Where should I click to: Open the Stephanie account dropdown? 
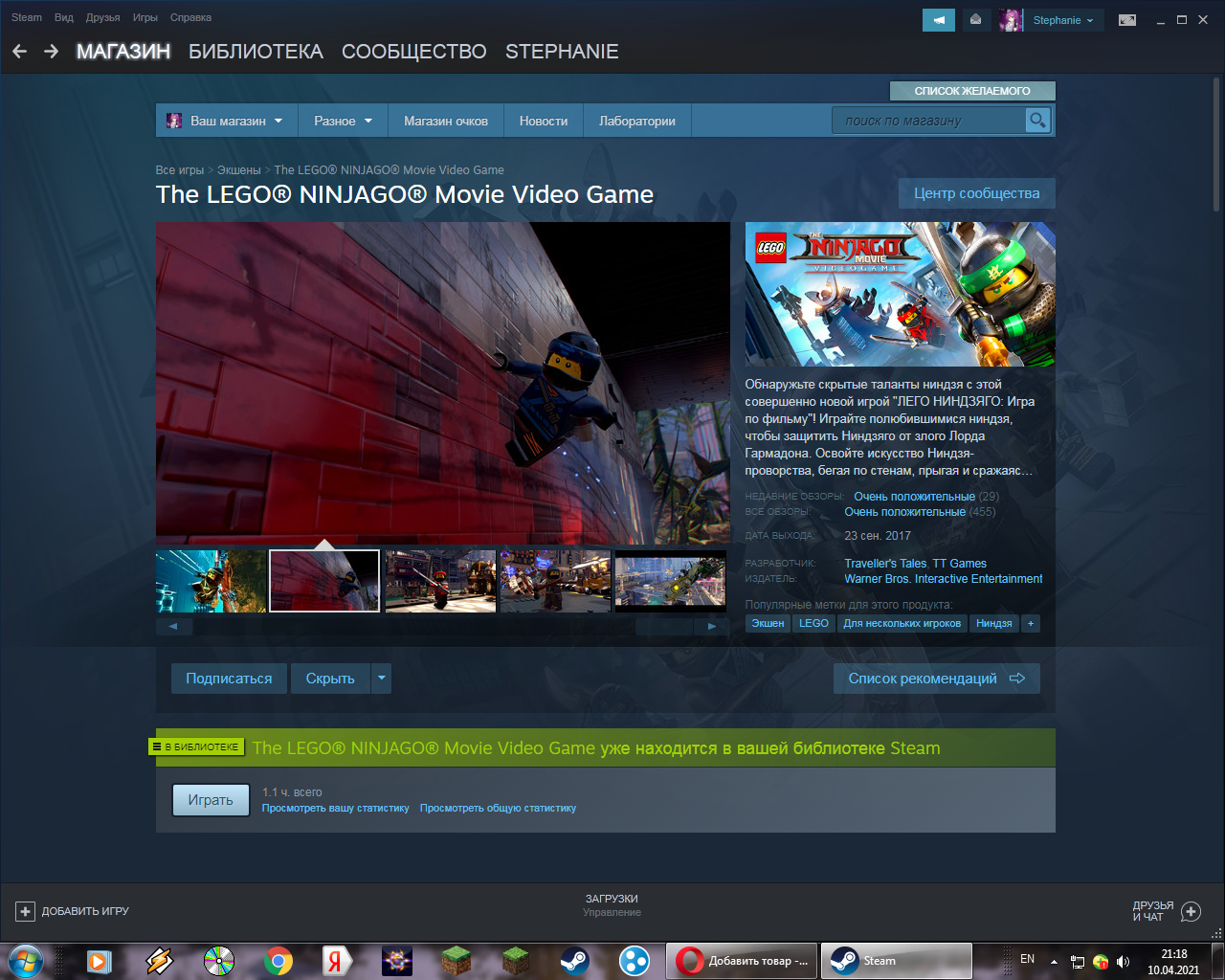[1063, 20]
